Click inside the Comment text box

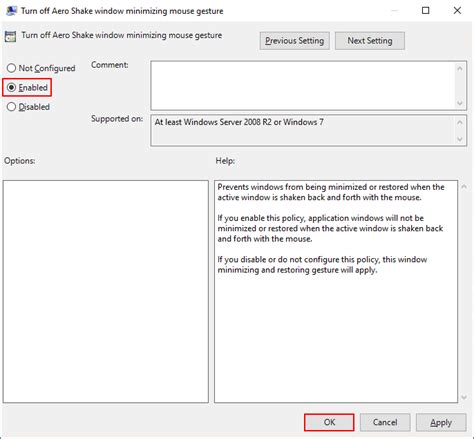[x=303, y=85]
